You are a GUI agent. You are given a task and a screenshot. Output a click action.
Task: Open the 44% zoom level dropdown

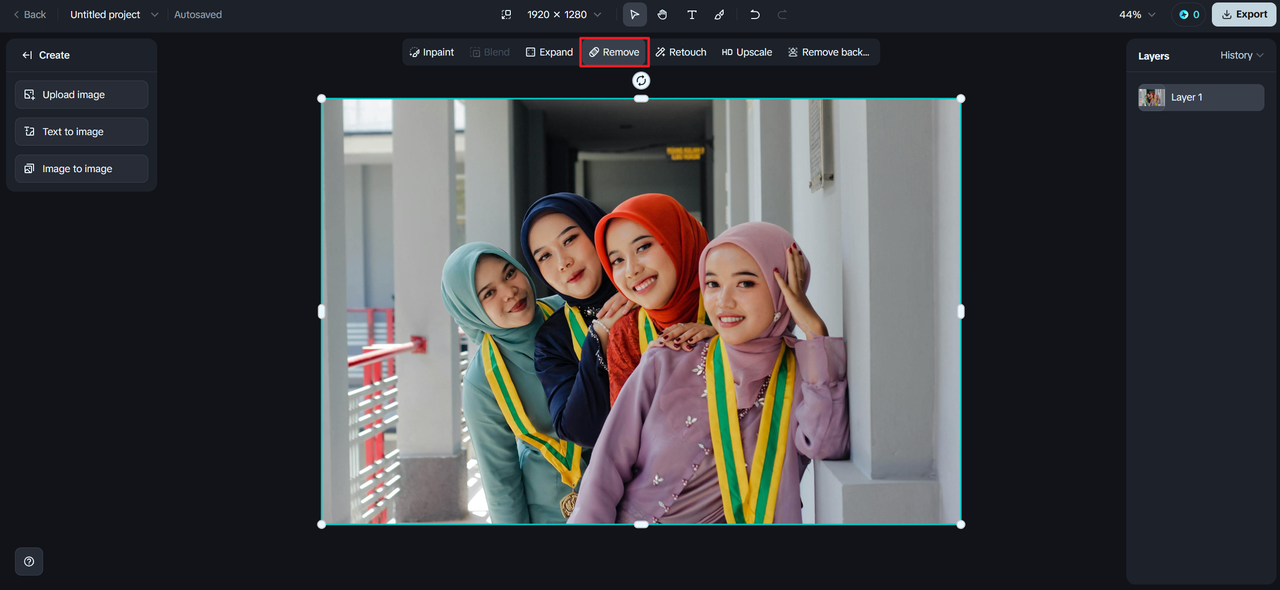1137,15
